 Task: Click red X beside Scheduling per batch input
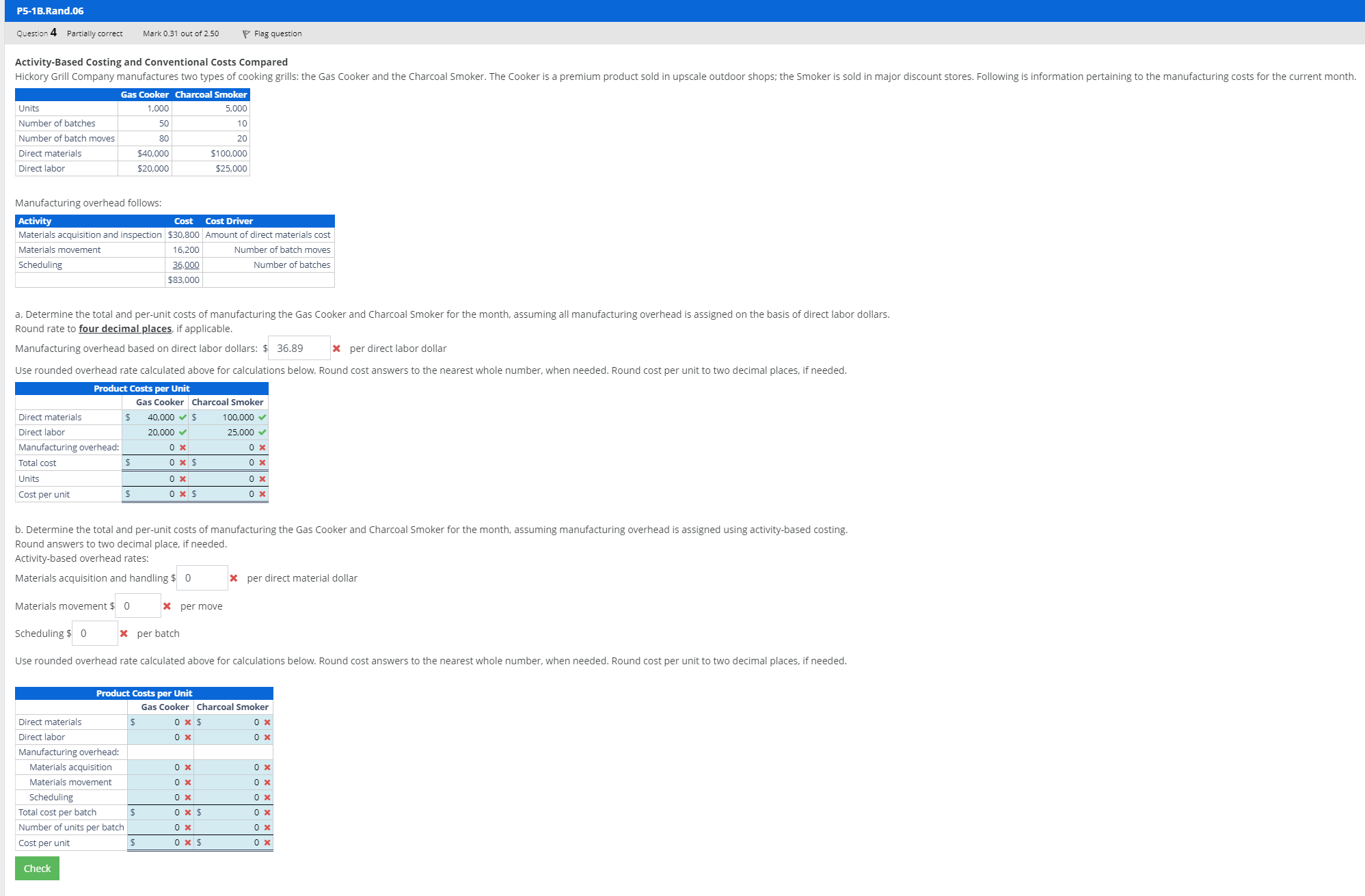pyautogui.click(x=124, y=634)
